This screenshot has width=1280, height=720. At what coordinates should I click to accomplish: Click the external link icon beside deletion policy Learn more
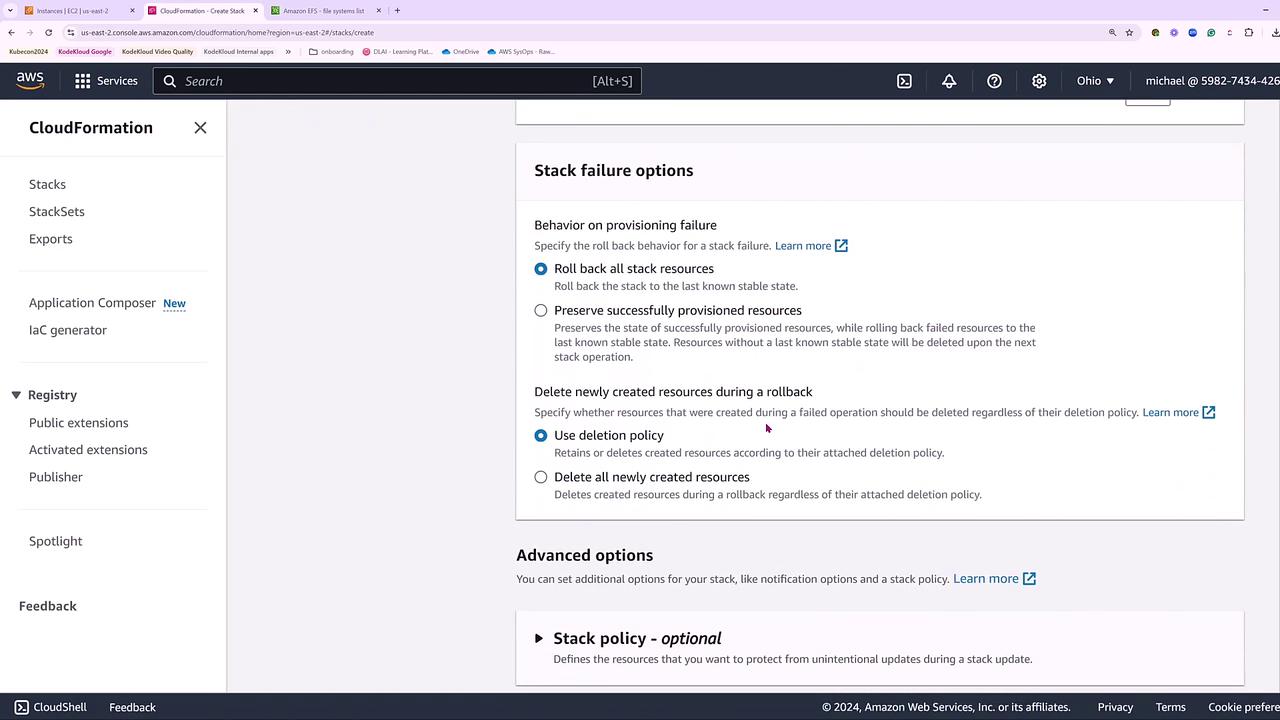click(1209, 412)
